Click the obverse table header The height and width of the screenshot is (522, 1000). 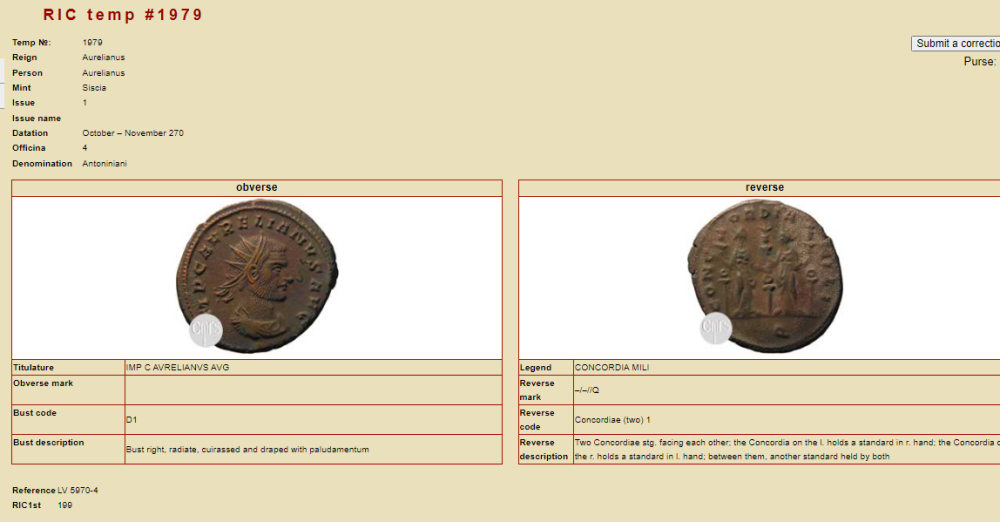(x=257, y=188)
